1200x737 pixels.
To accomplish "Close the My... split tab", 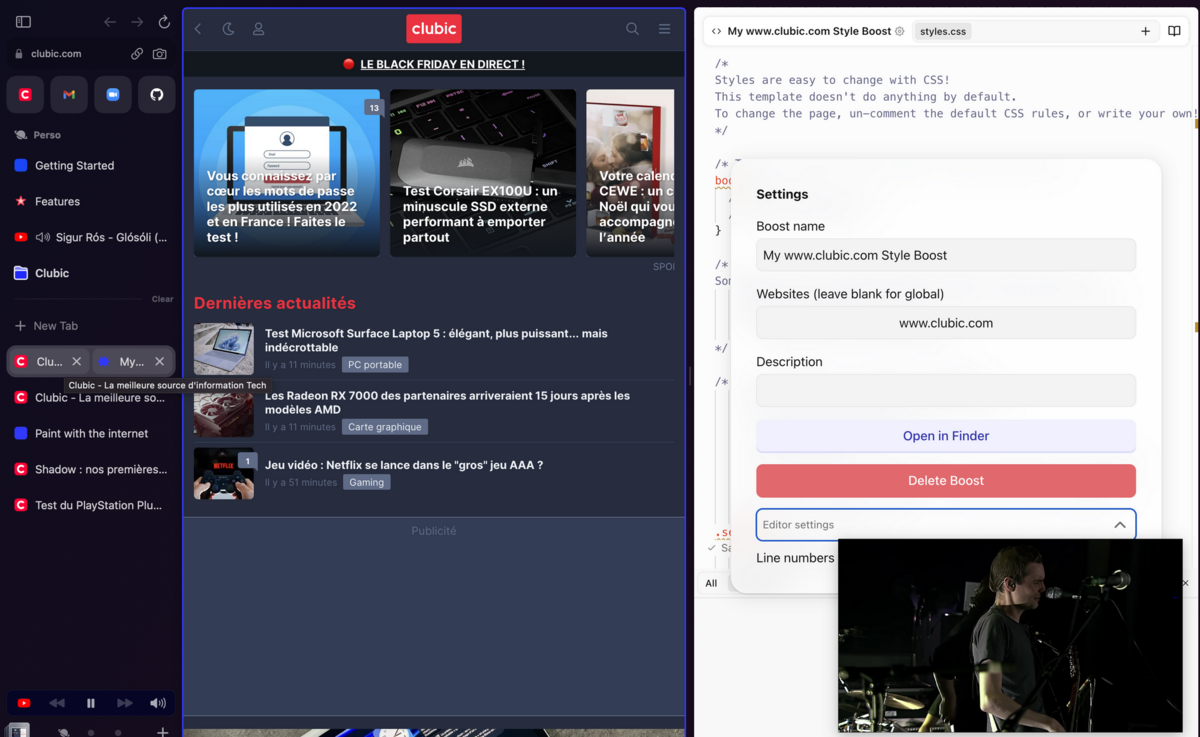I will tap(160, 362).
